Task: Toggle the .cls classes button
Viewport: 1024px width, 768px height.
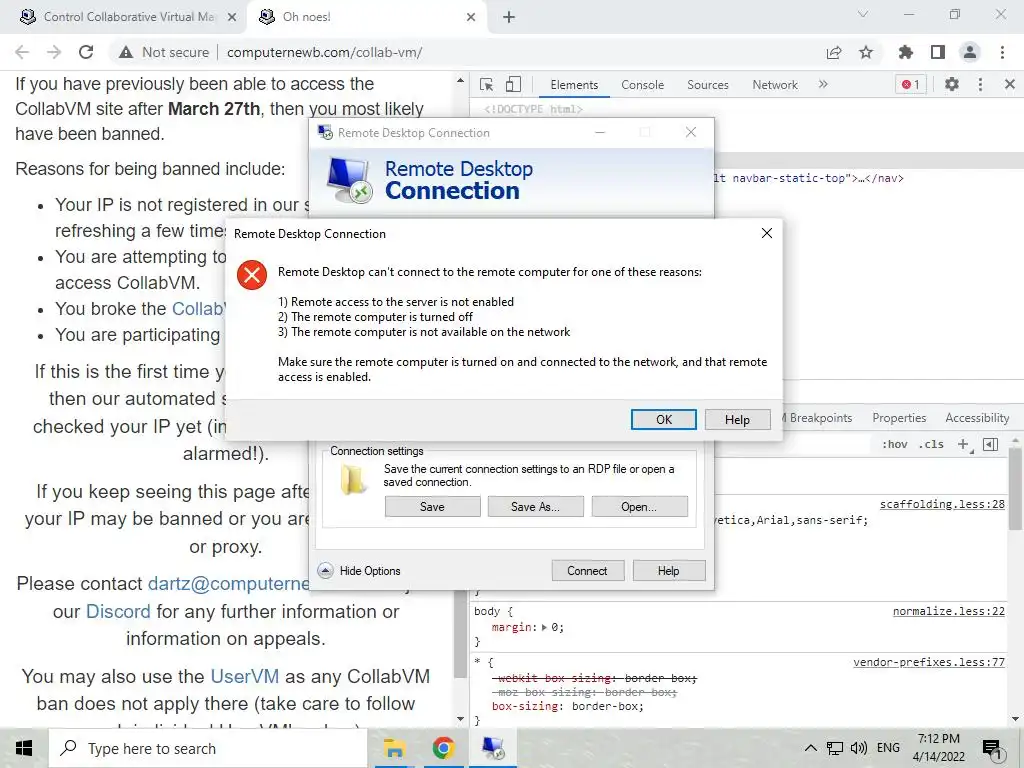Action: coord(931,444)
